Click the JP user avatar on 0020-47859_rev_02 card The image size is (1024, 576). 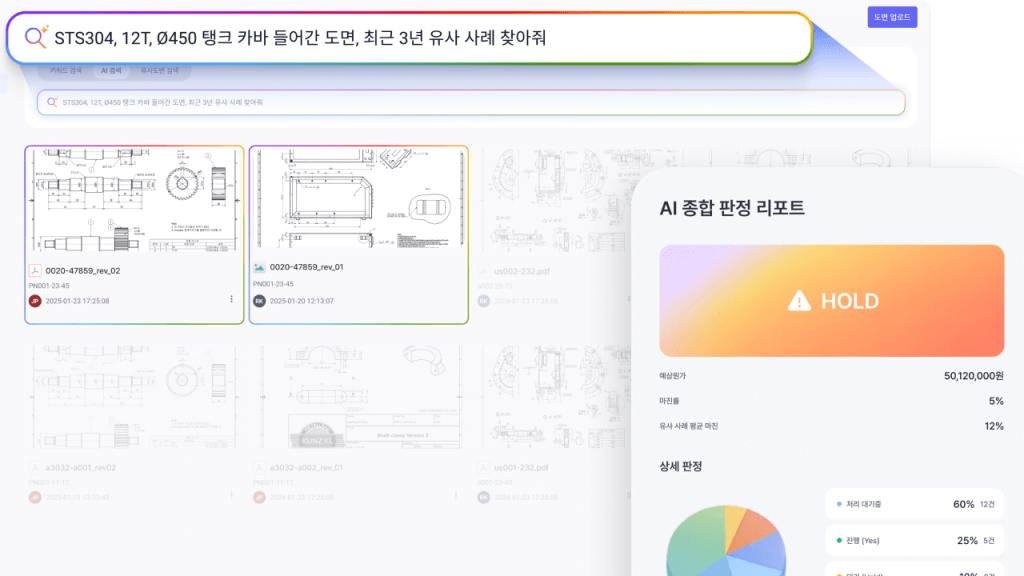(34, 300)
